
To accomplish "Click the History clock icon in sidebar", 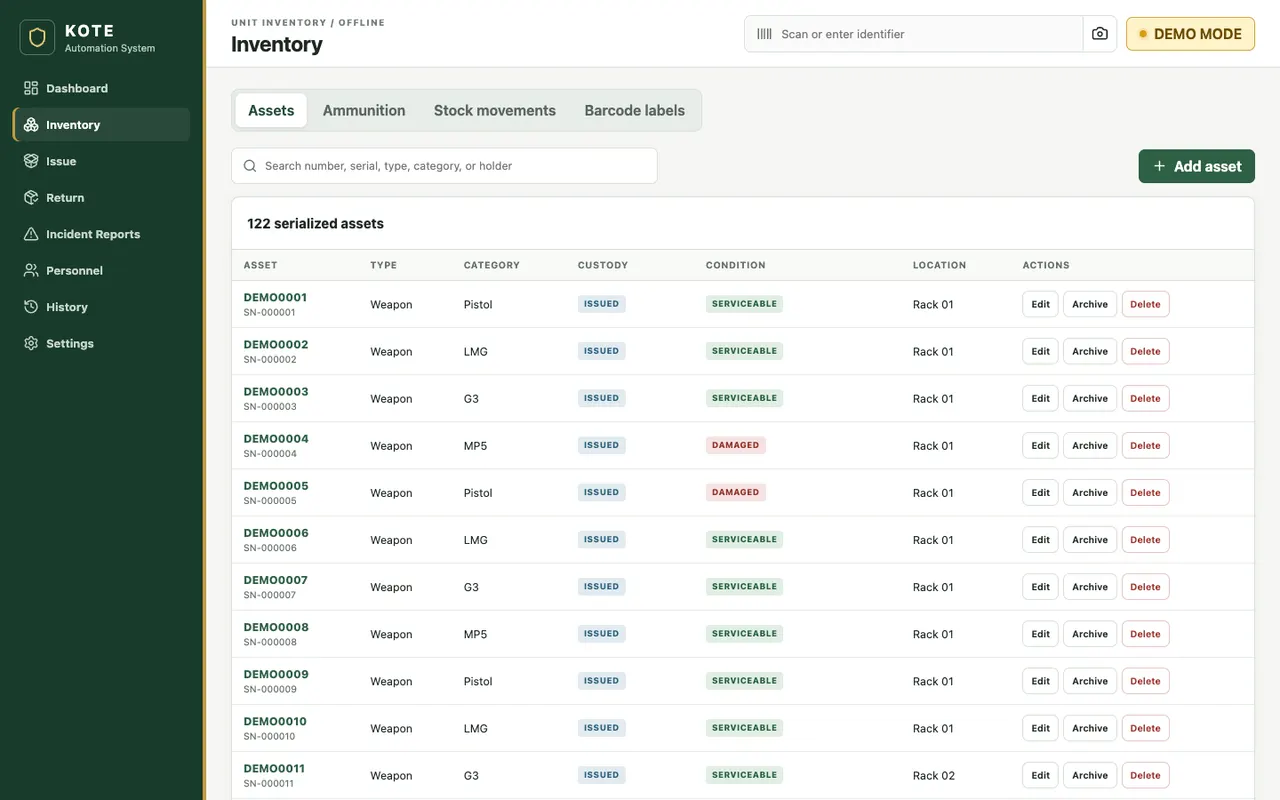I will coord(31,307).
